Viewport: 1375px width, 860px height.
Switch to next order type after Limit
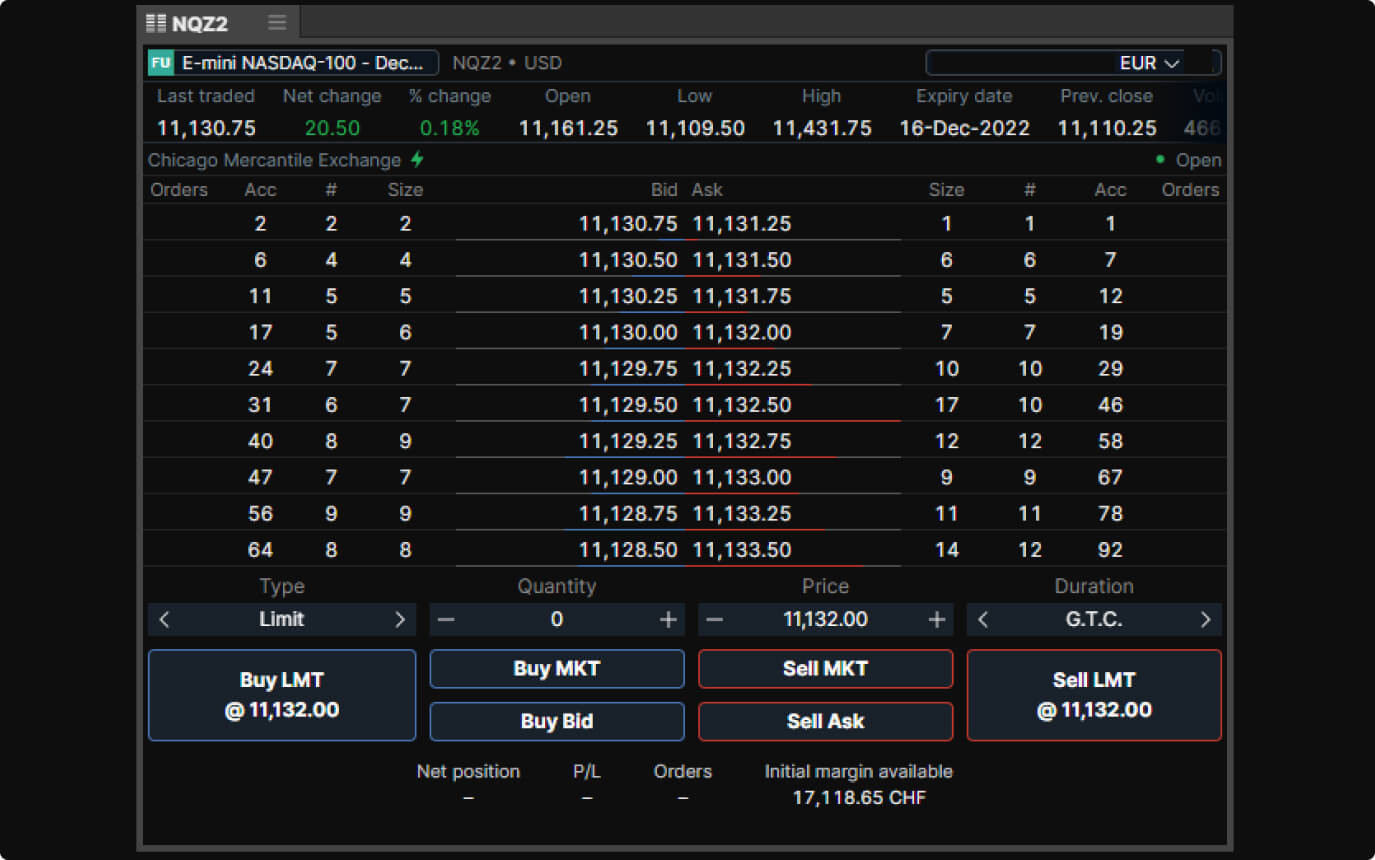[400, 620]
